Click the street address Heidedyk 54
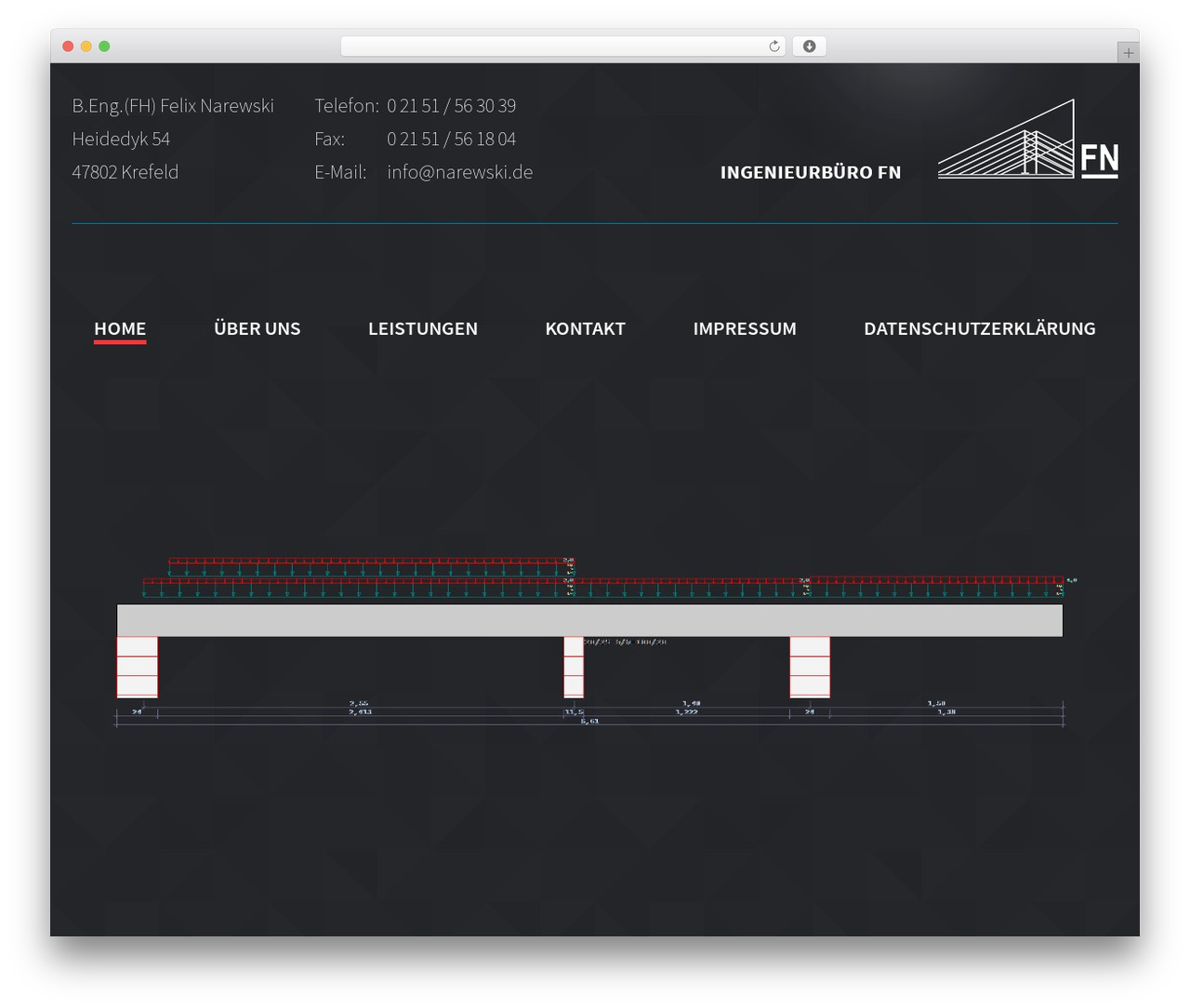The height and width of the screenshot is (1008, 1190). (x=121, y=139)
